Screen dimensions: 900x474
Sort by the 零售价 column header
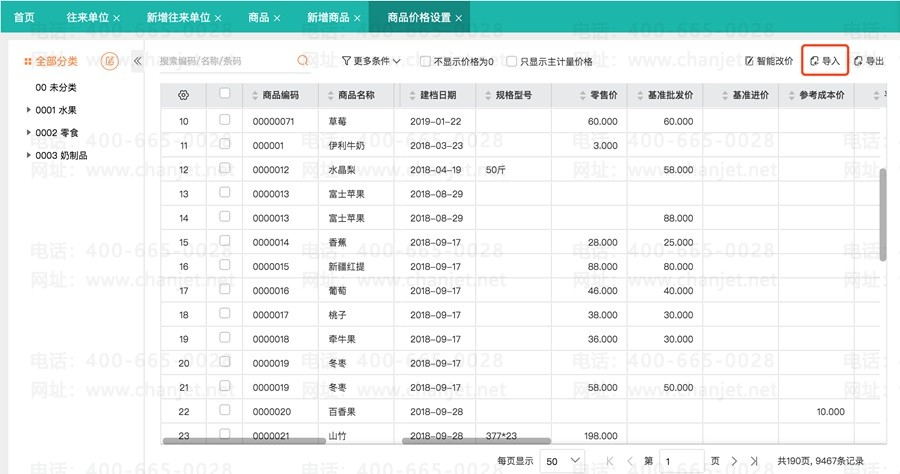[604, 95]
